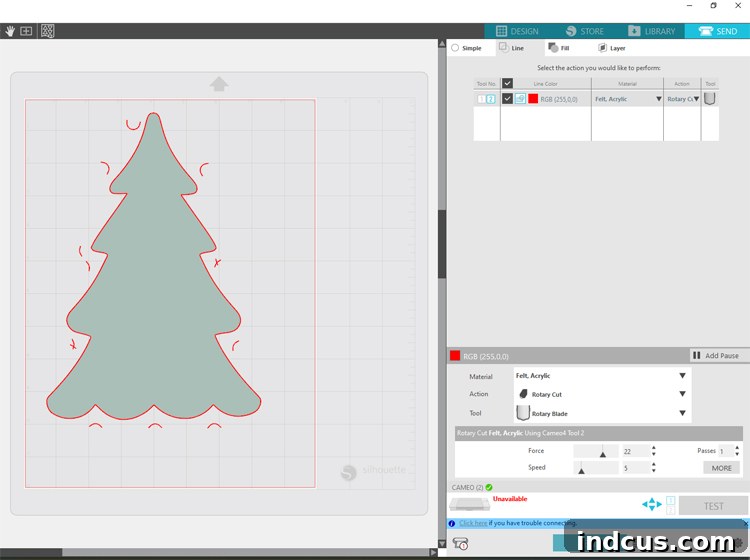750x560 pixels.
Task: Open the send queue icon at bottom
Action: click(460, 543)
